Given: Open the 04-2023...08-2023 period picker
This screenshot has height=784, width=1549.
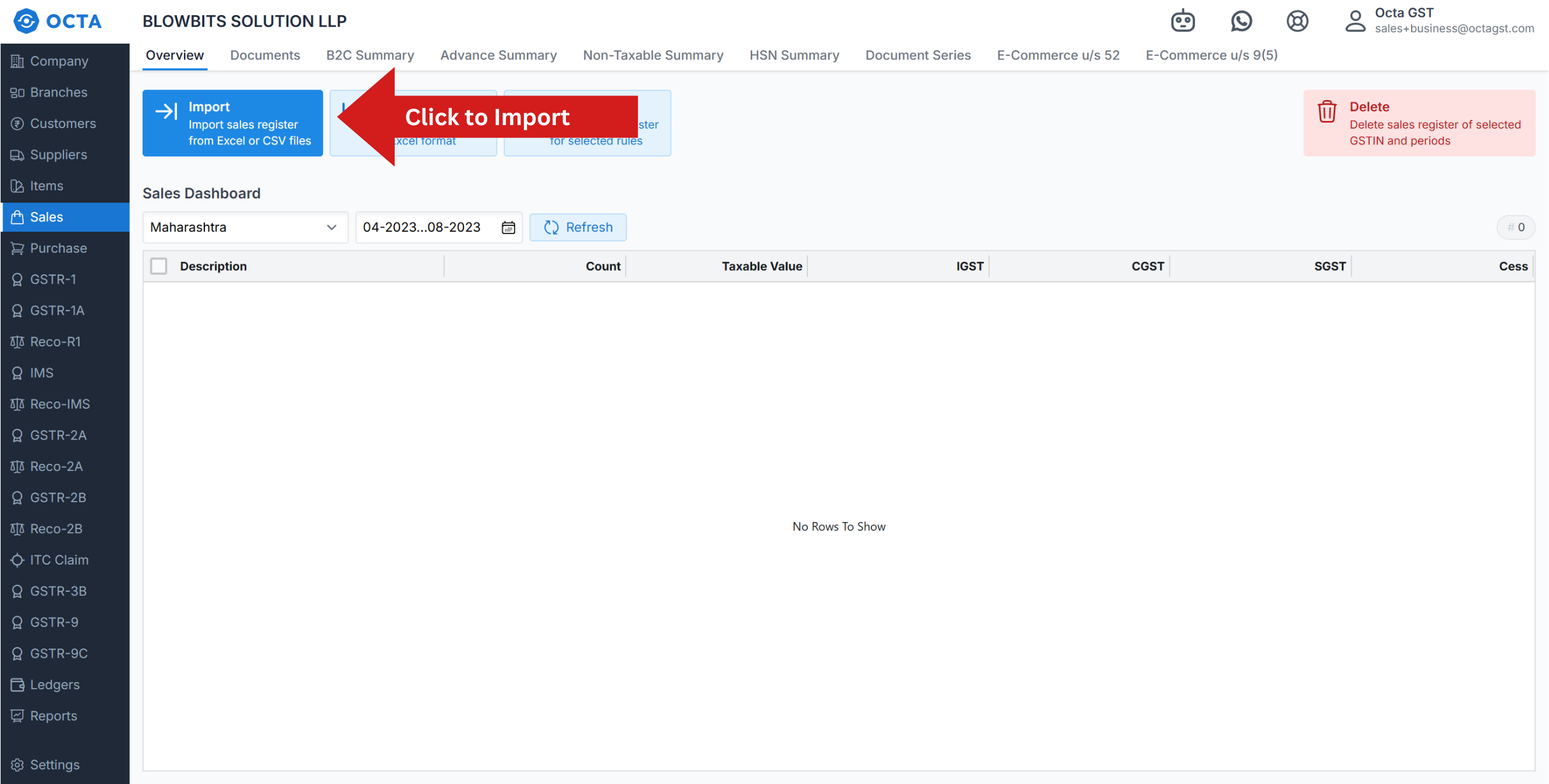Looking at the screenshot, I should coord(422,227).
